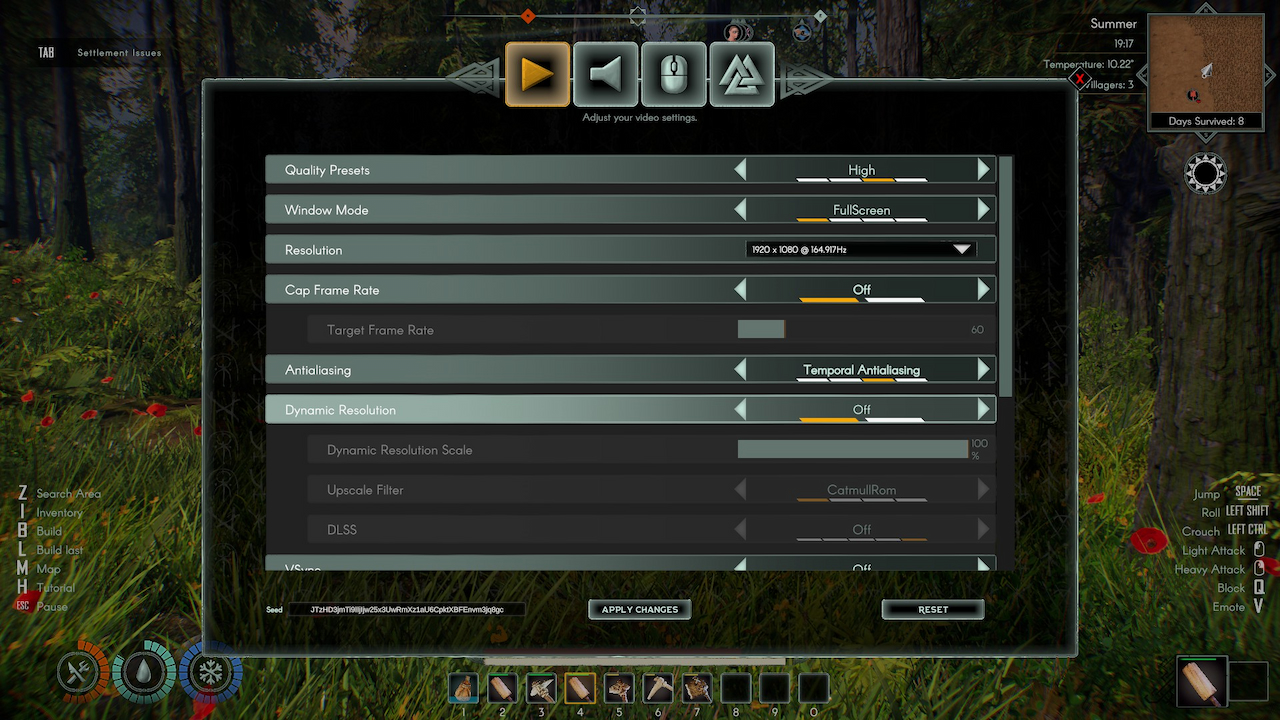Click the Reset button
Image resolution: width=1280 pixels, height=720 pixels.
coord(932,608)
